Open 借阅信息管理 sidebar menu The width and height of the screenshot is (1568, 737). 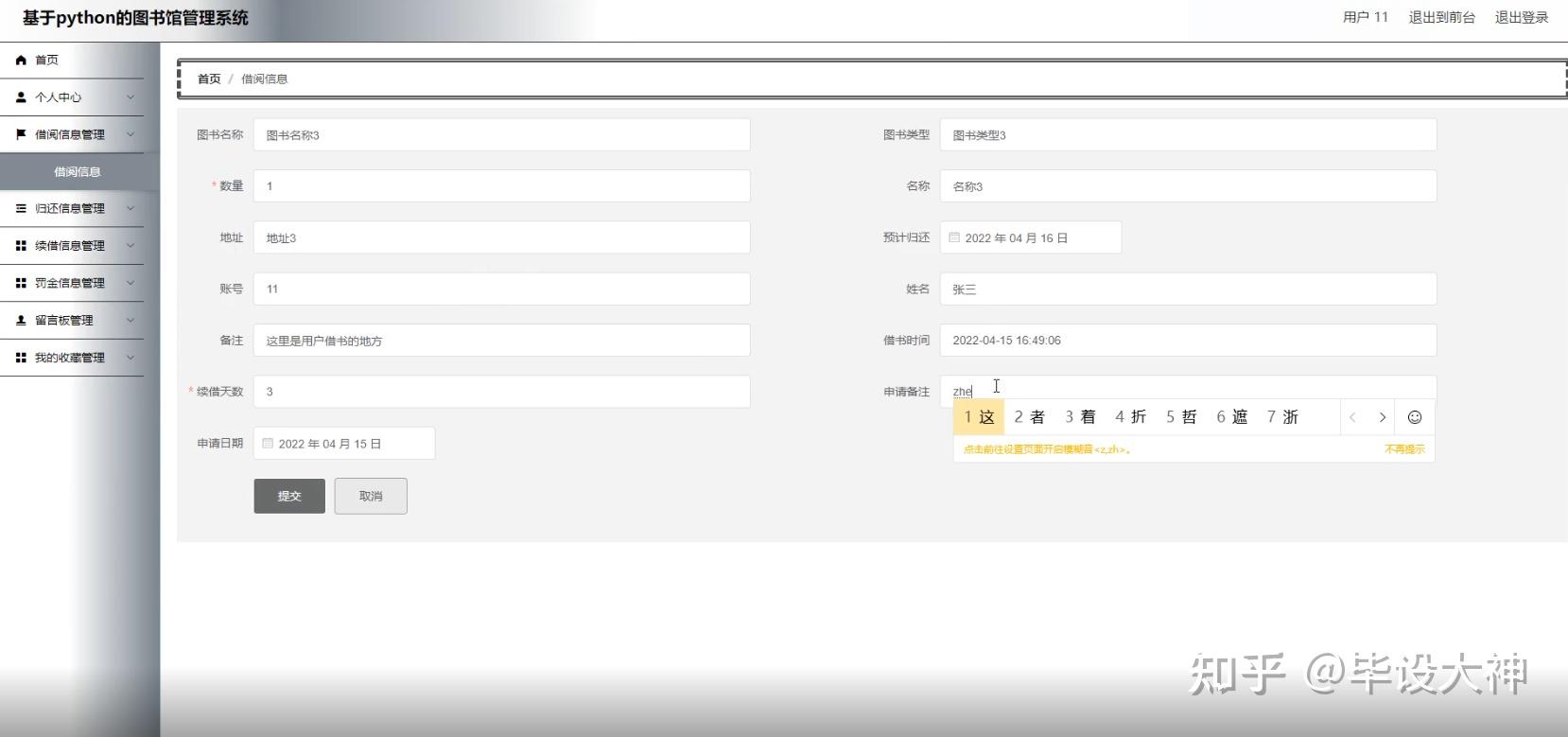pyautogui.click(x=72, y=134)
